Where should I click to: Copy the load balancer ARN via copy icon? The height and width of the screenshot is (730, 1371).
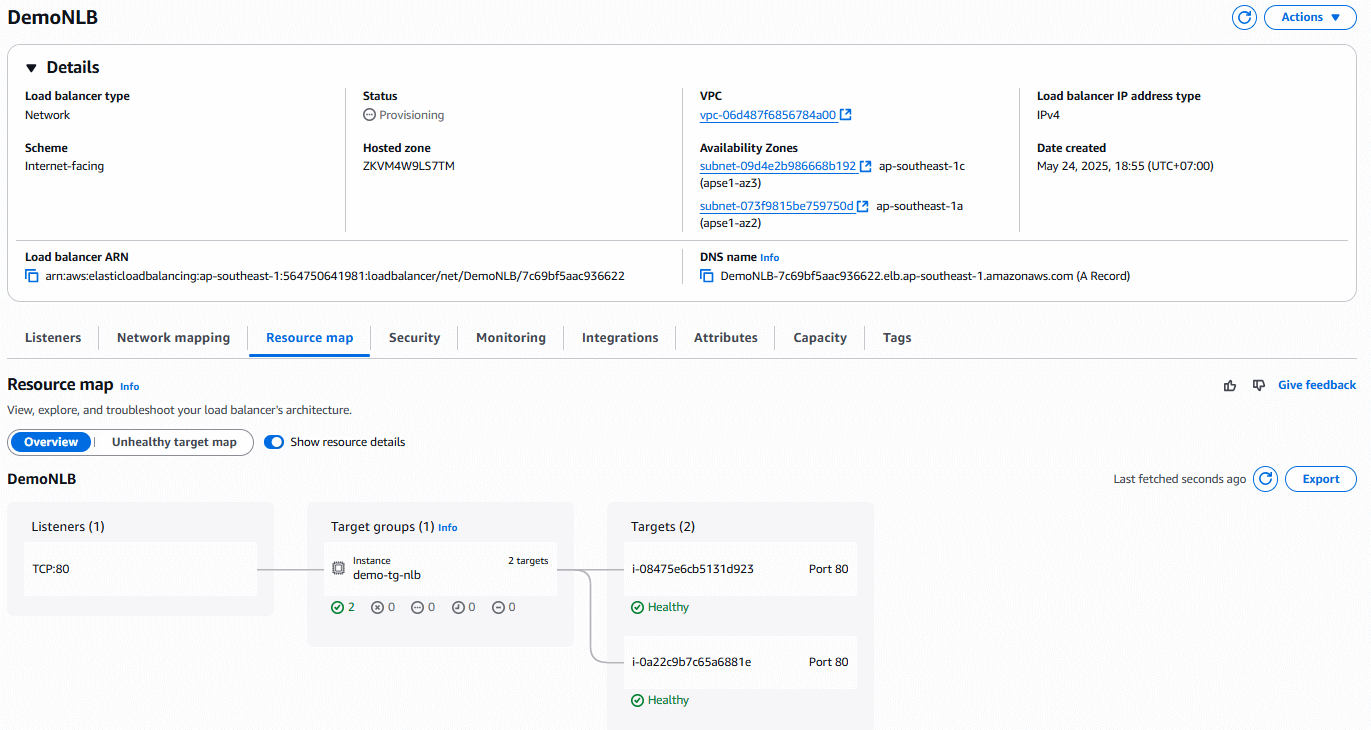[32, 276]
